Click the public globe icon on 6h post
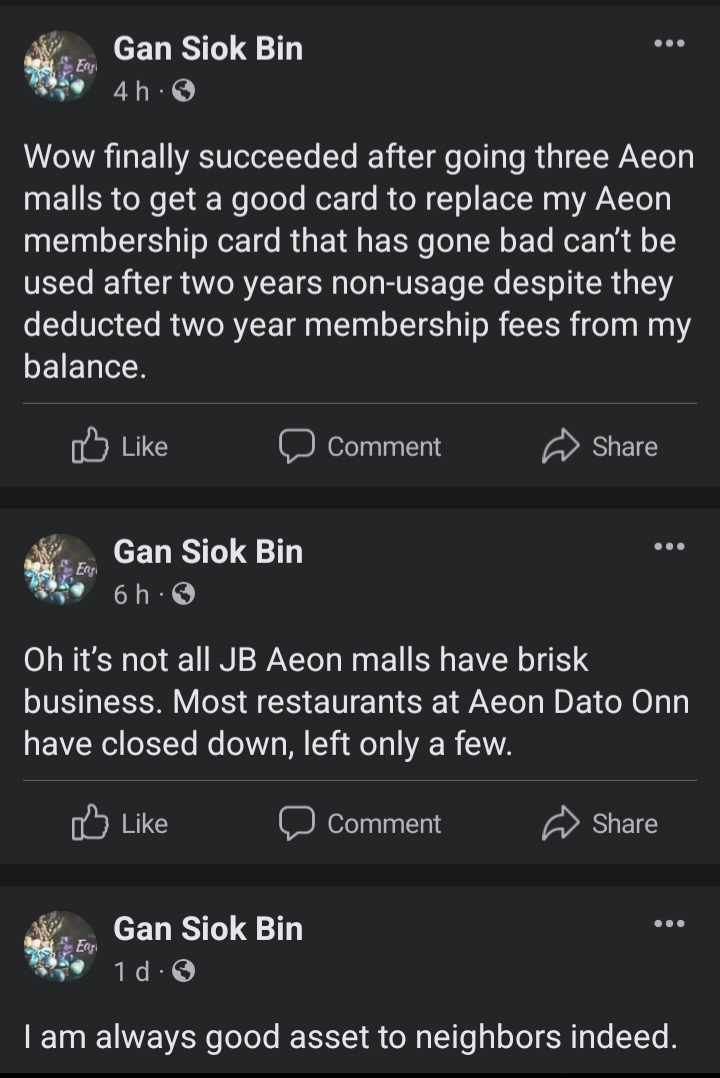Image resolution: width=720 pixels, height=1078 pixels. coord(183,595)
